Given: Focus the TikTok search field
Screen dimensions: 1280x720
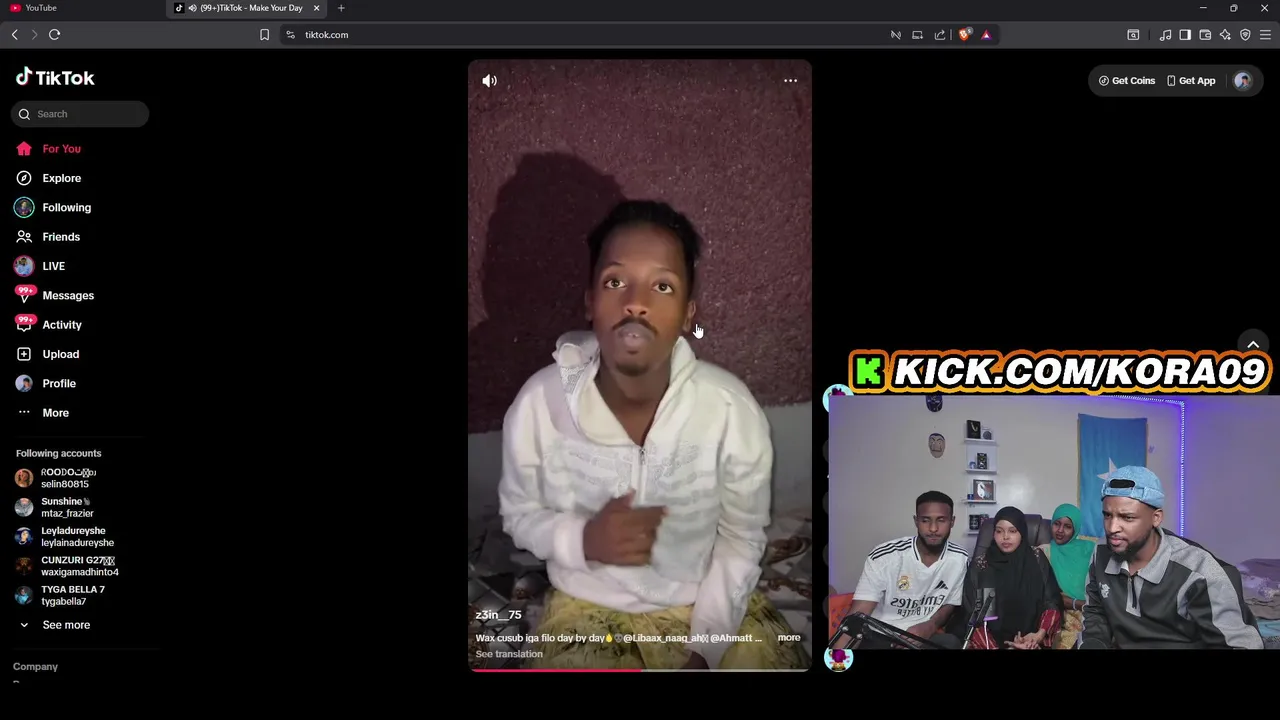Looking at the screenshot, I should (80, 114).
